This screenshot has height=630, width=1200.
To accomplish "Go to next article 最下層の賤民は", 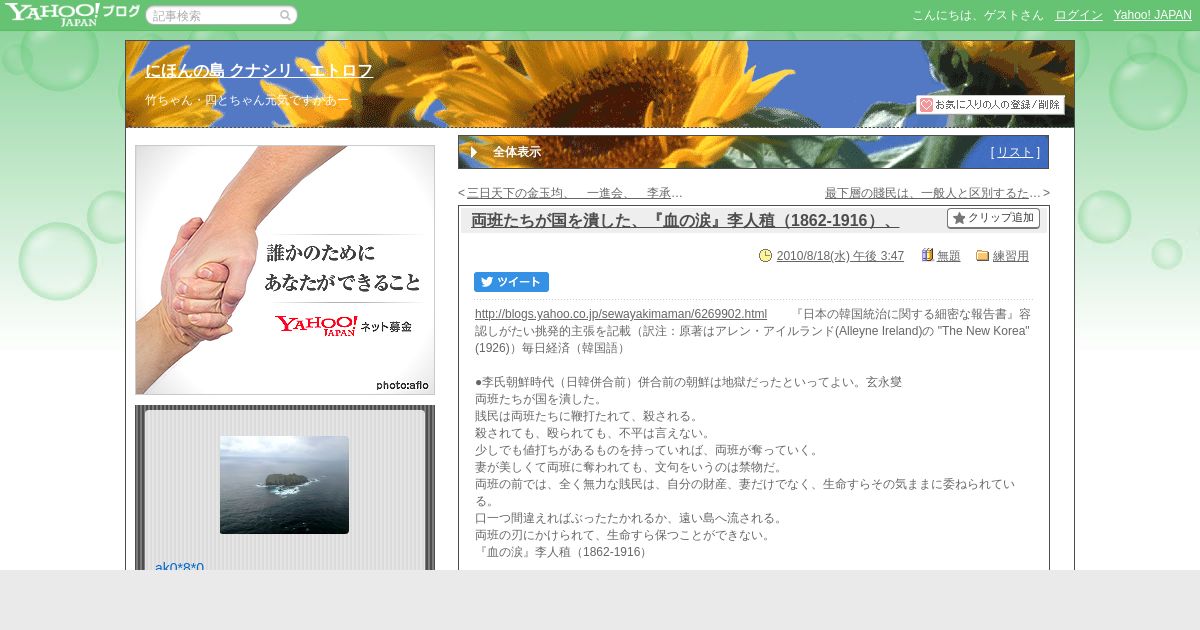I will (933, 193).
